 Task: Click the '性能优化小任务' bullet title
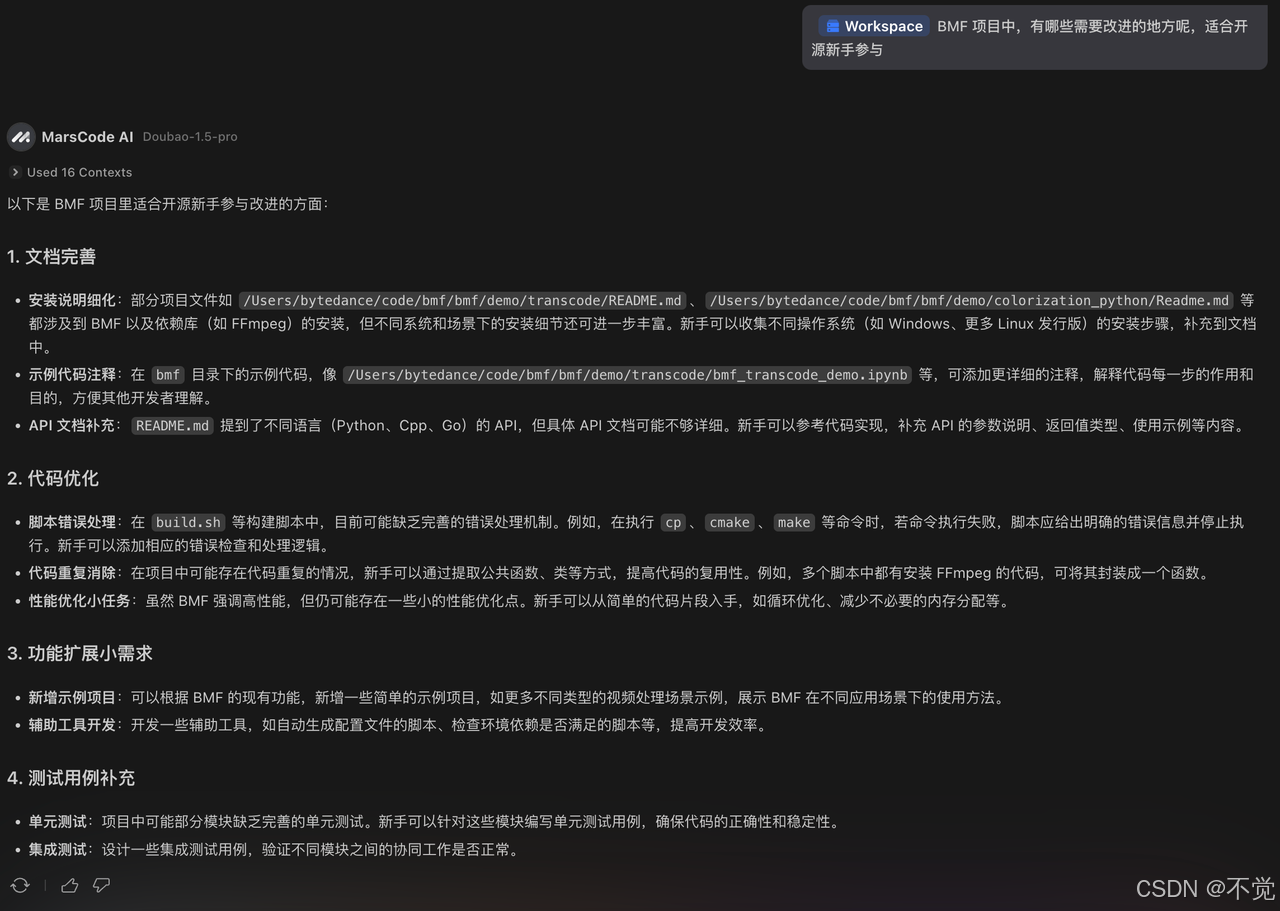click(80, 601)
